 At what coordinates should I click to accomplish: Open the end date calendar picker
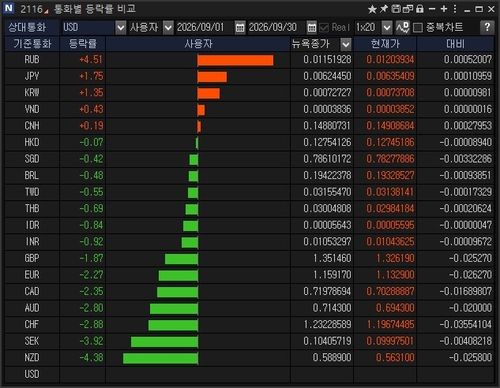pos(311,27)
